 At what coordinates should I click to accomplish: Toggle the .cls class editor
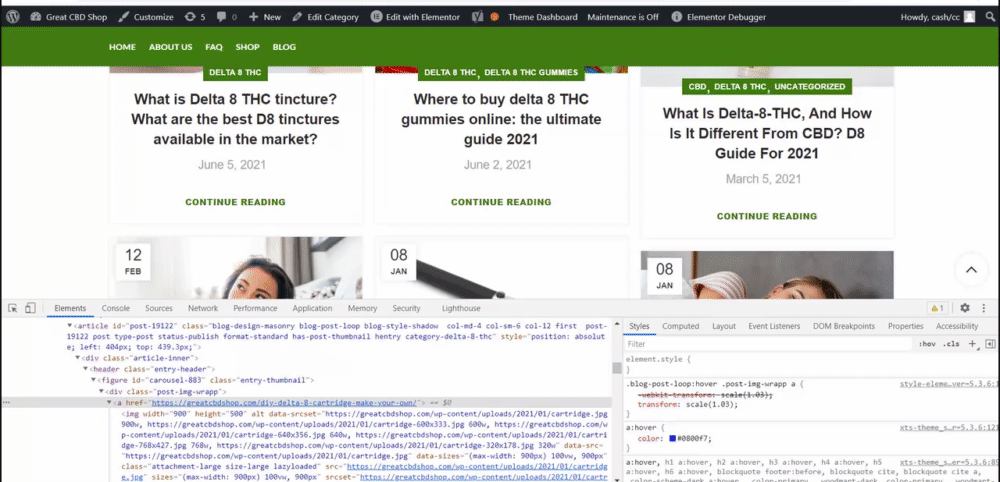952,344
